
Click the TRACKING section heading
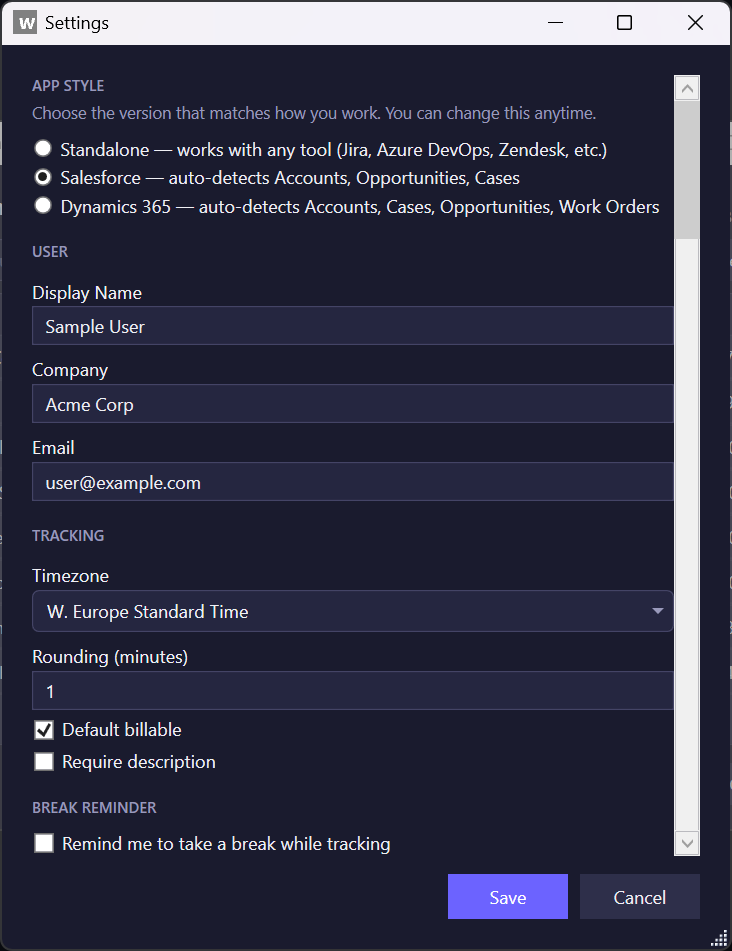(68, 536)
